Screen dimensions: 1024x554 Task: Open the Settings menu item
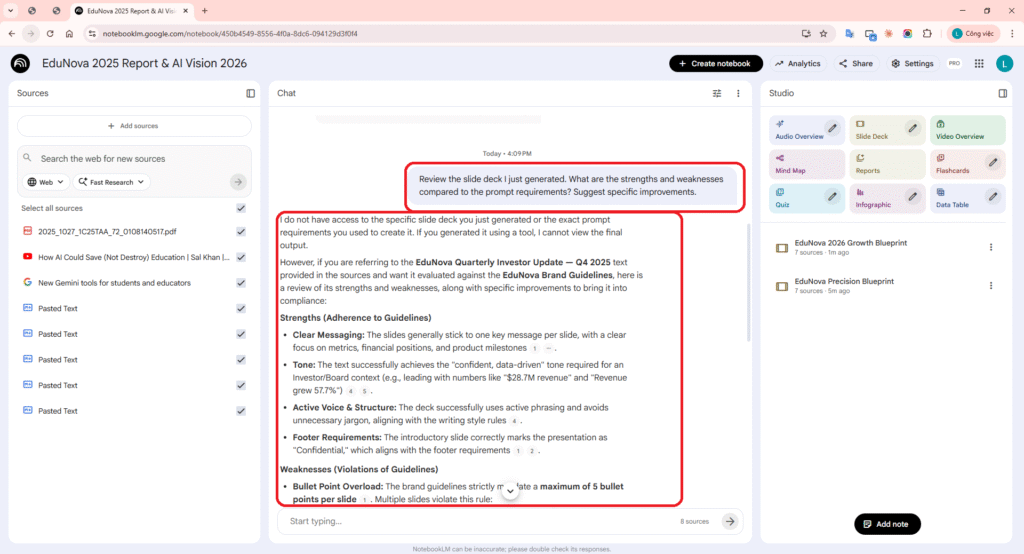point(911,64)
